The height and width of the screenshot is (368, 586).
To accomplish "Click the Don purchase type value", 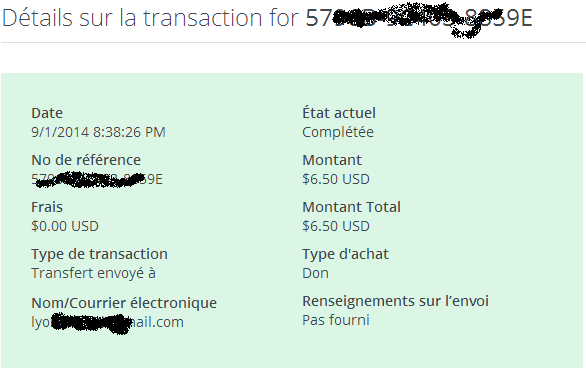I will click(315, 273).
